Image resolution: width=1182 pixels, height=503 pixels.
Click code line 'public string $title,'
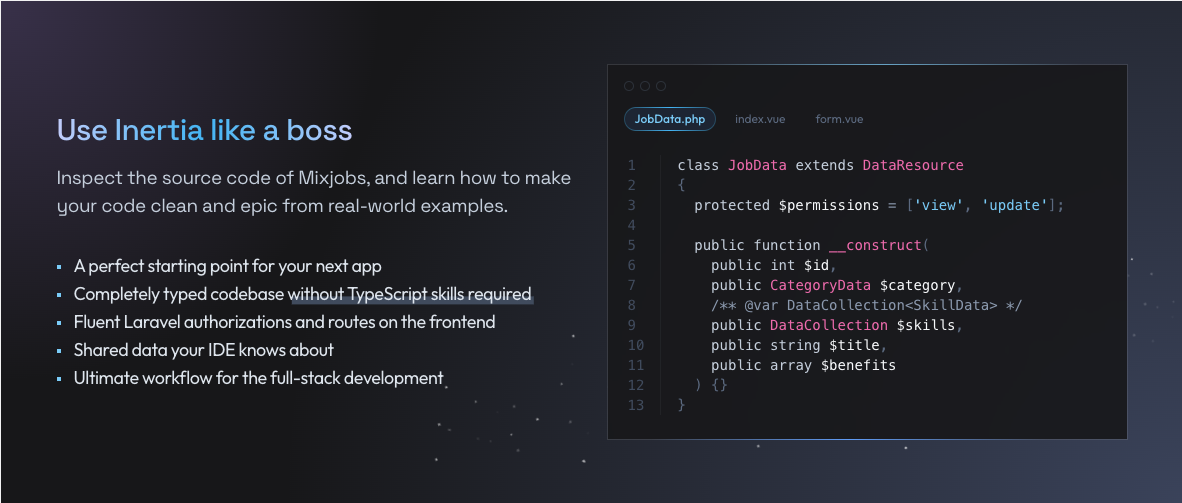point(799,345)
